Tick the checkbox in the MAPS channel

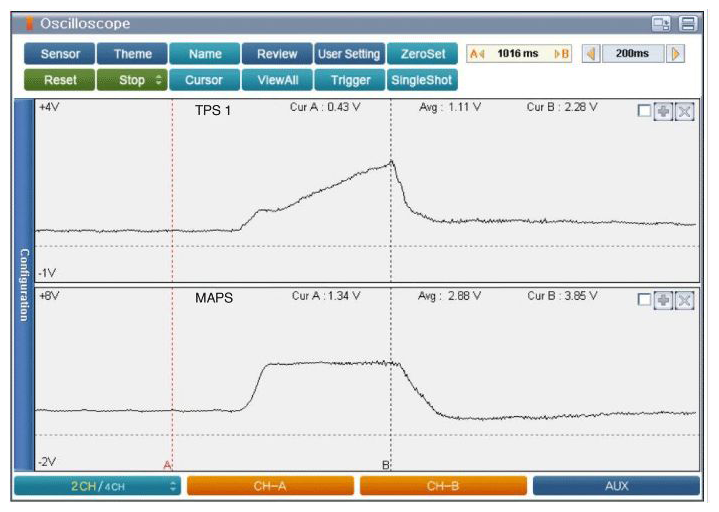pos(644,301)
